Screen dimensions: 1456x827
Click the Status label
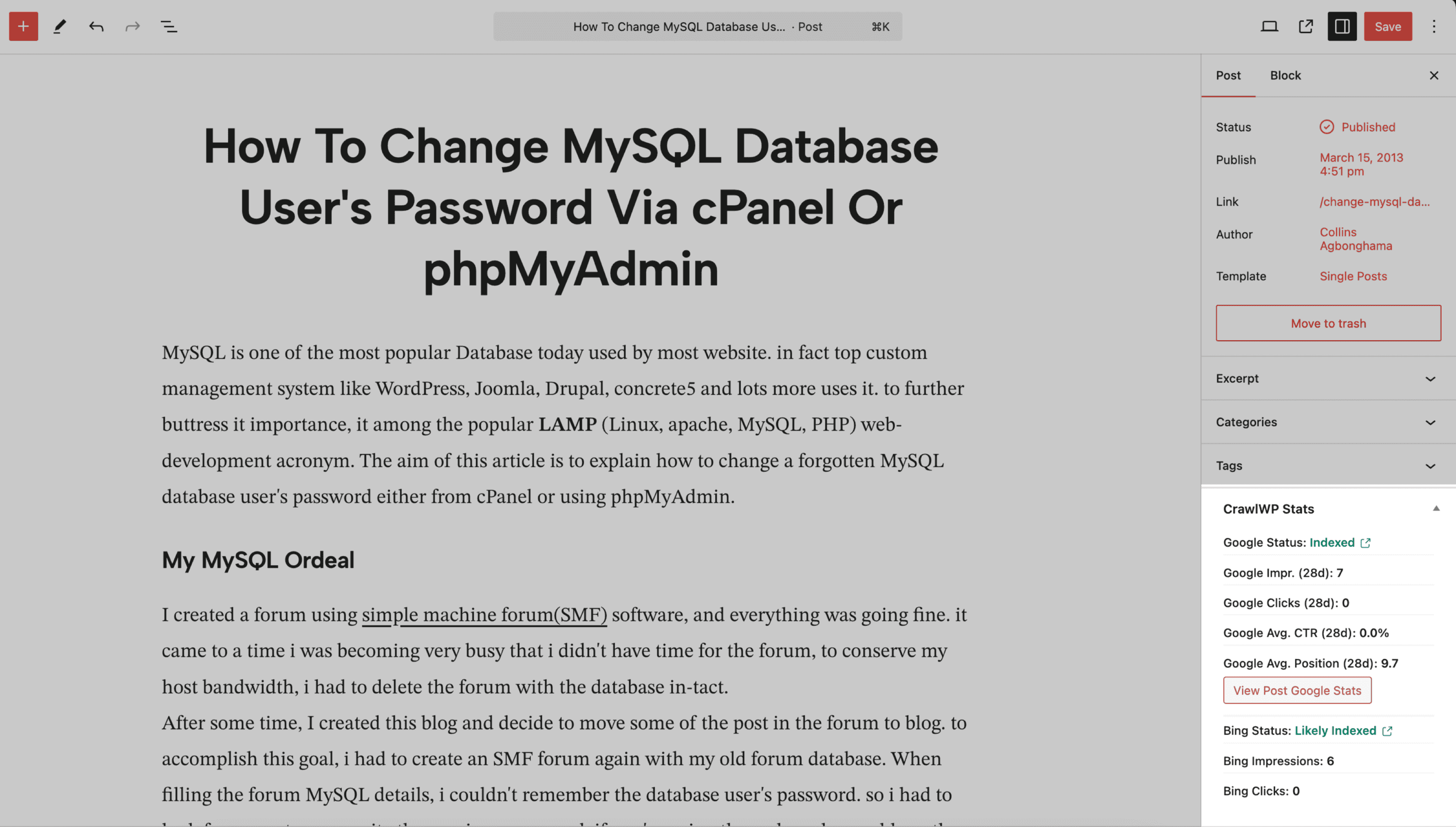click(x=1233, y=127)
